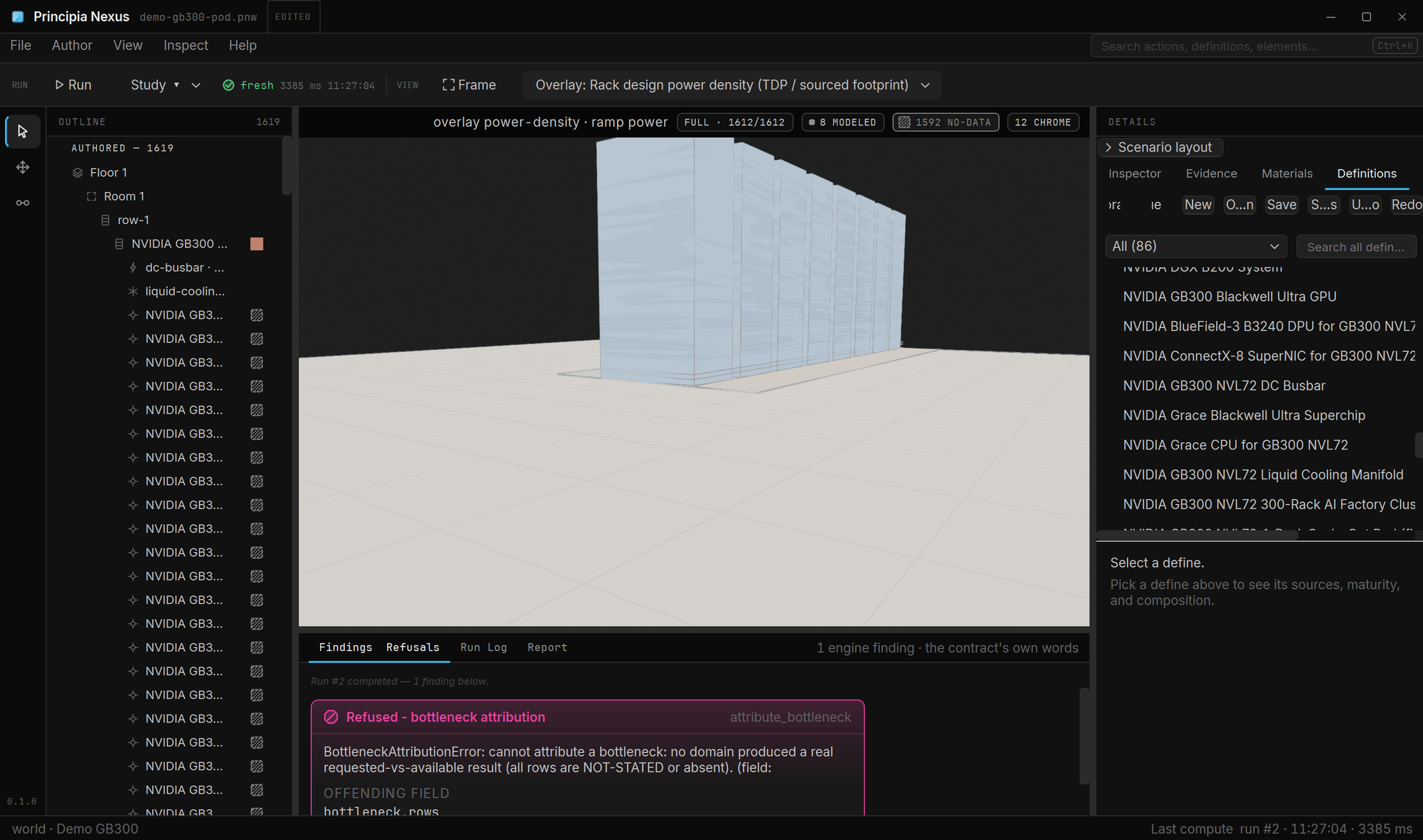
Task: Focus the Search actions, definitions field
Action: click(1255, 46)
